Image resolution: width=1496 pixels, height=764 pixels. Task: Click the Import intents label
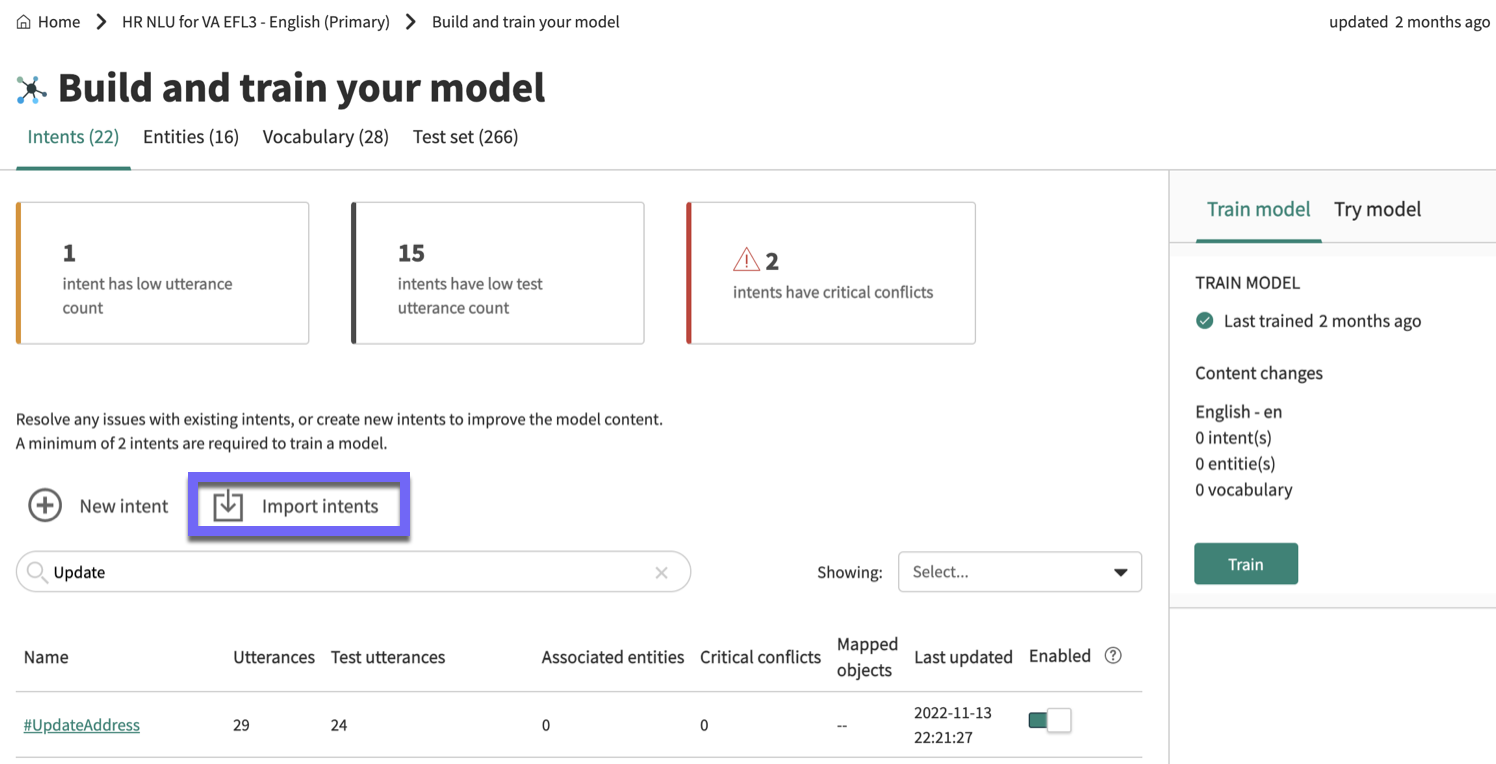(x=320, y=506)
